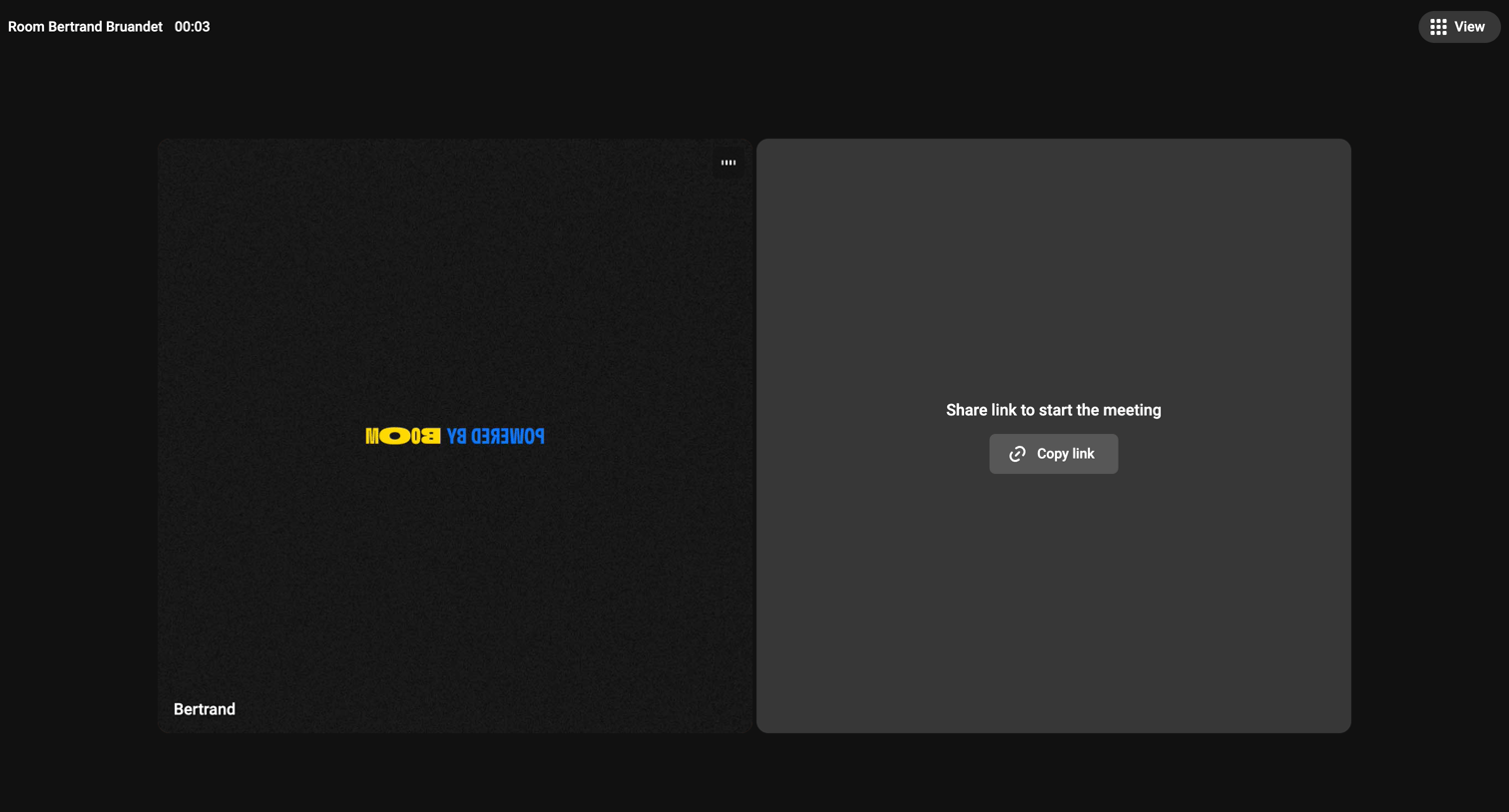
Task: Click the Share link to start the meeting text
Action: tap(1053, 410)
